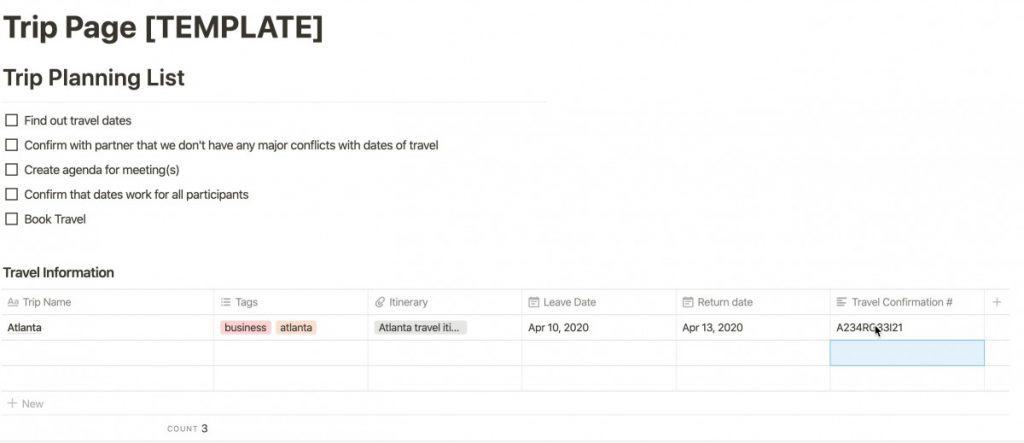Tick the Book Travel checkbox
The width and height of the screenshot is (1024, 443).
click(x=11, y=219)
